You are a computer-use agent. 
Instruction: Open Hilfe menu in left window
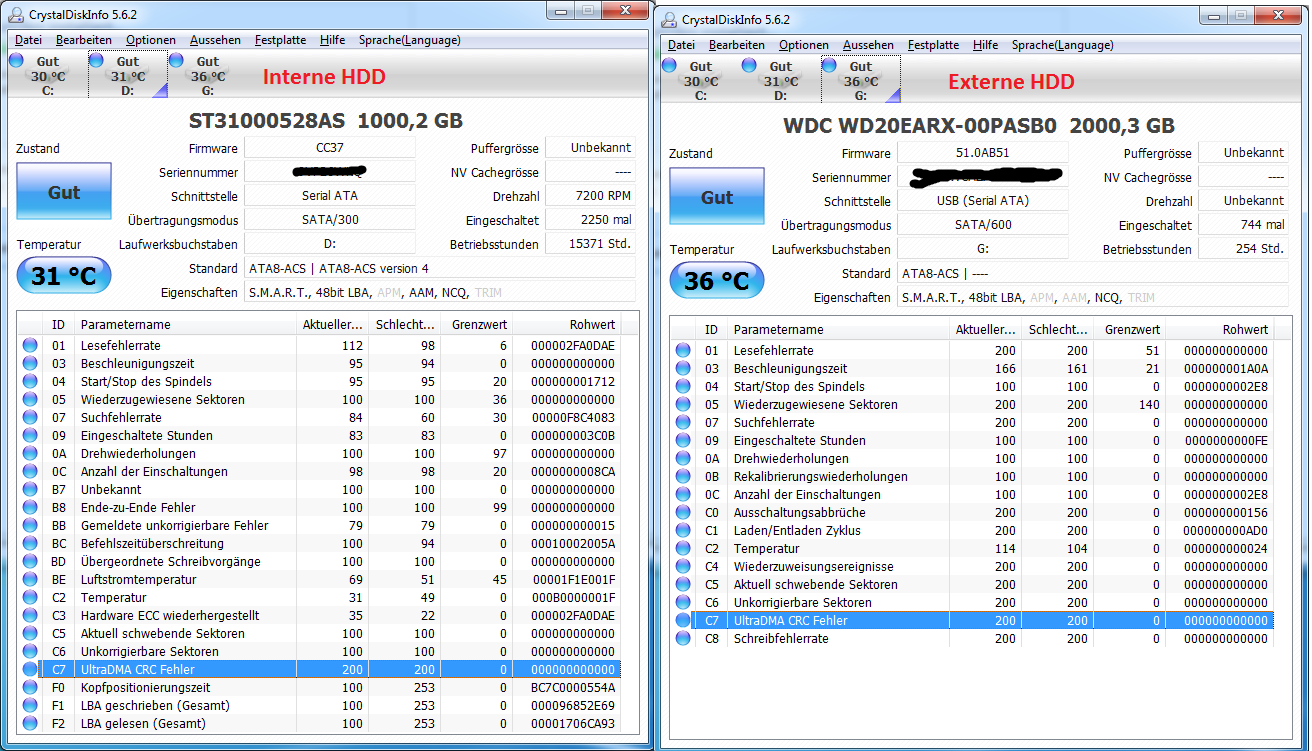333,40
